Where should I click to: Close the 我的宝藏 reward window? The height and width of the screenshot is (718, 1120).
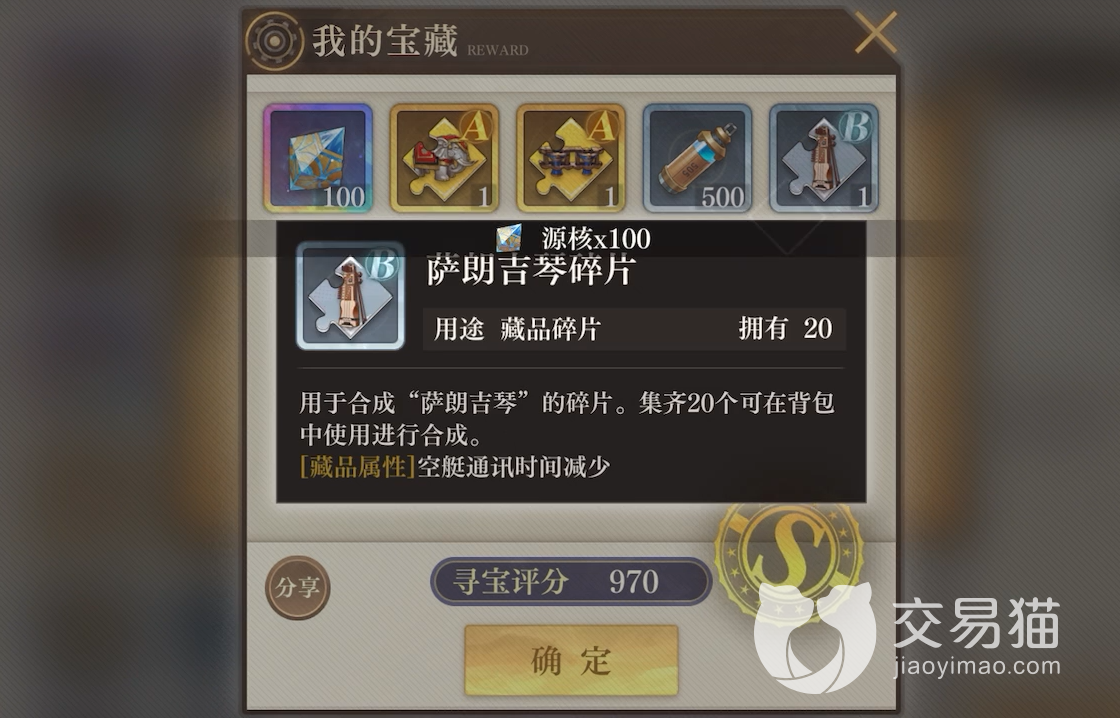click(876, 32)
